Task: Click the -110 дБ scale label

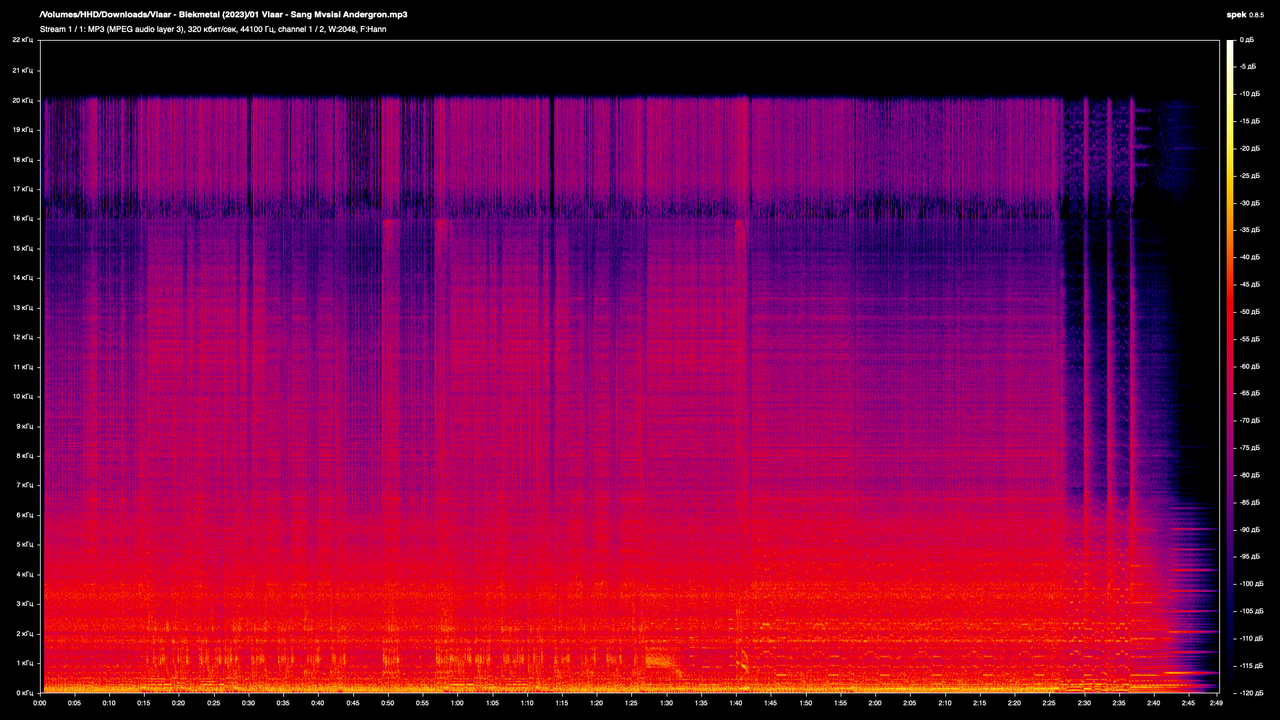Action: point(1252,638)
